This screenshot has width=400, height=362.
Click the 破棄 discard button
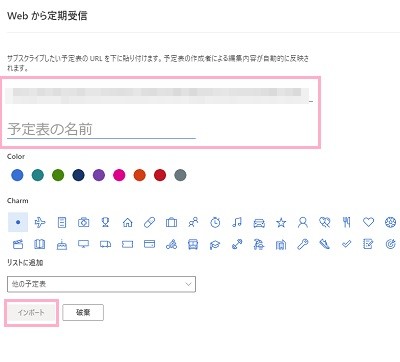[83, 312]
